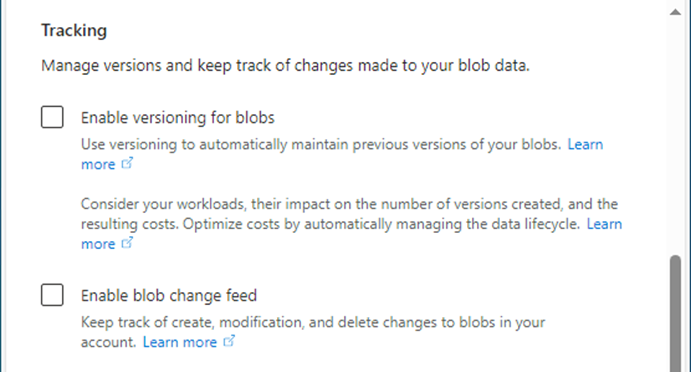Click scroll-up arrow at top of scrollbar

[x=675, y=12]
